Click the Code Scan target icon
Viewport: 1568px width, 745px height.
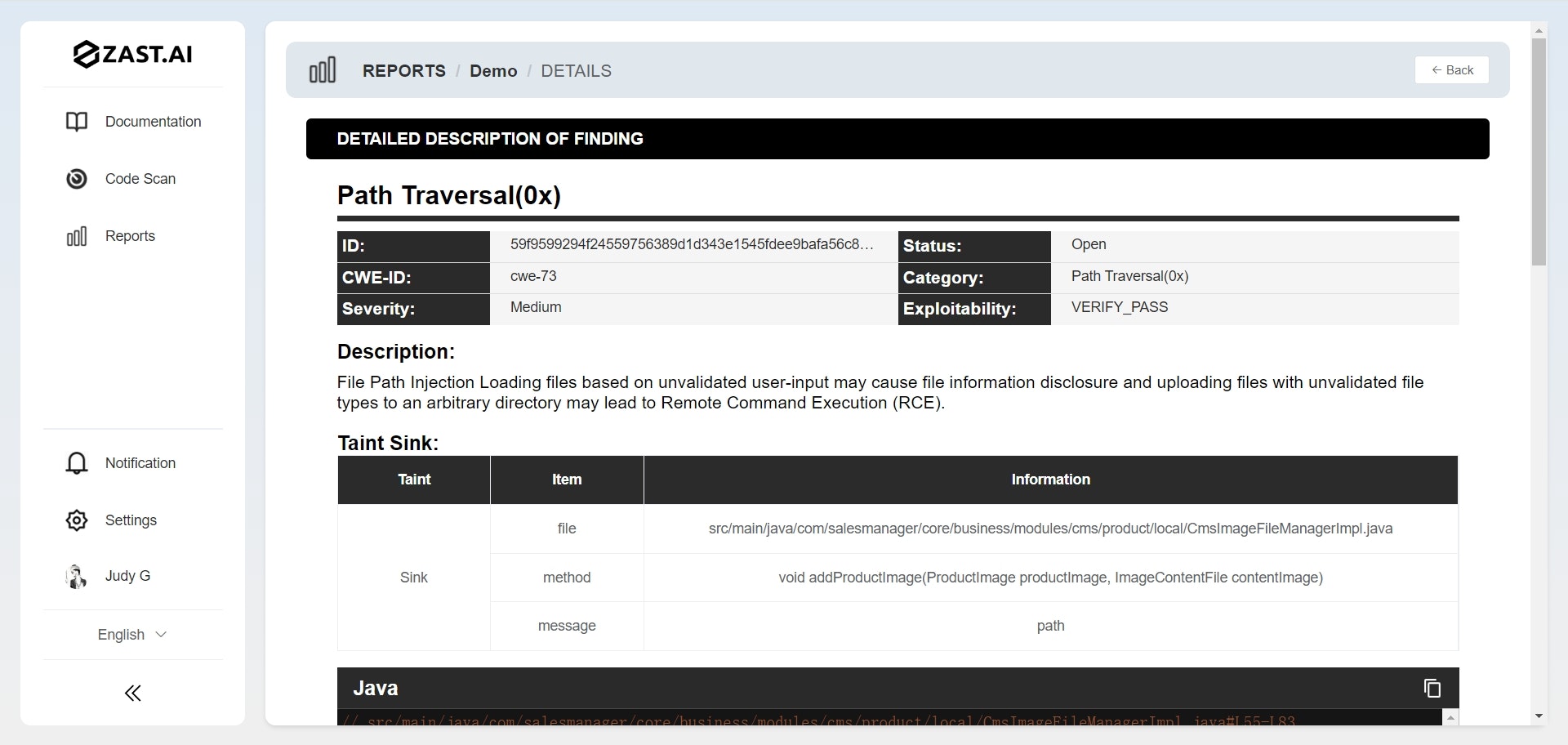pos(77,179)
